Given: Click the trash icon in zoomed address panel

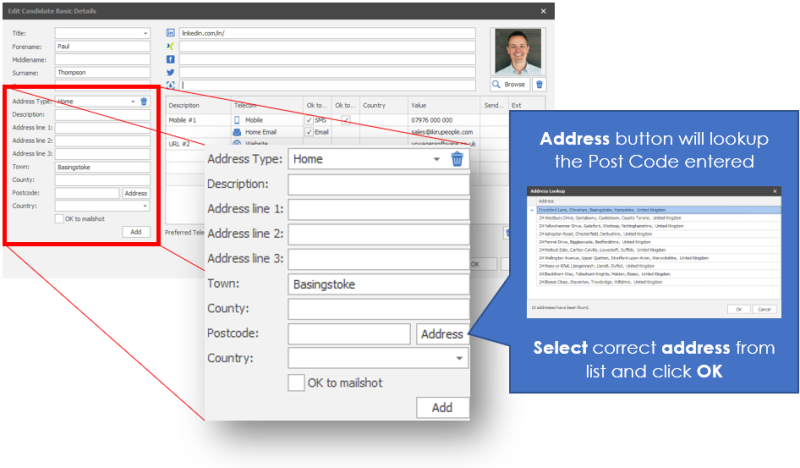Looking at the screenshot, I should tap(457, 159).
